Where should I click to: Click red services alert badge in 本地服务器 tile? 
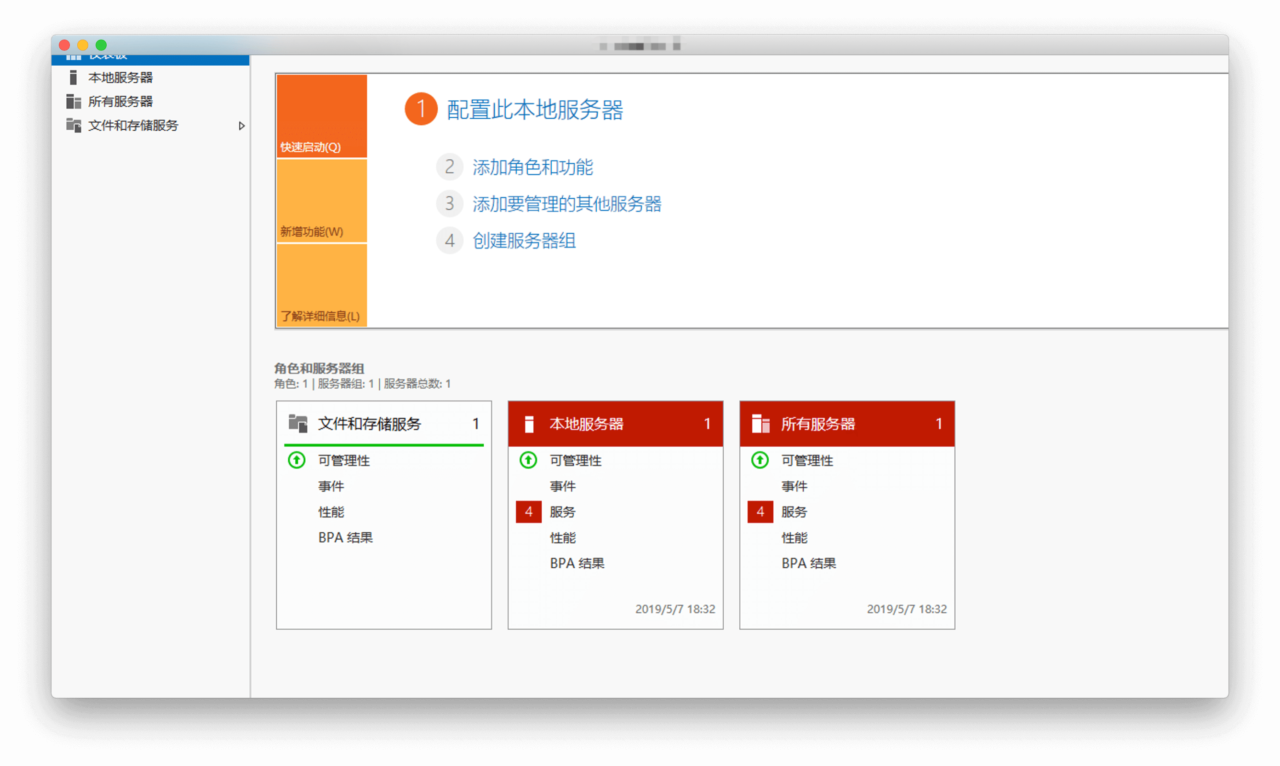528,512
